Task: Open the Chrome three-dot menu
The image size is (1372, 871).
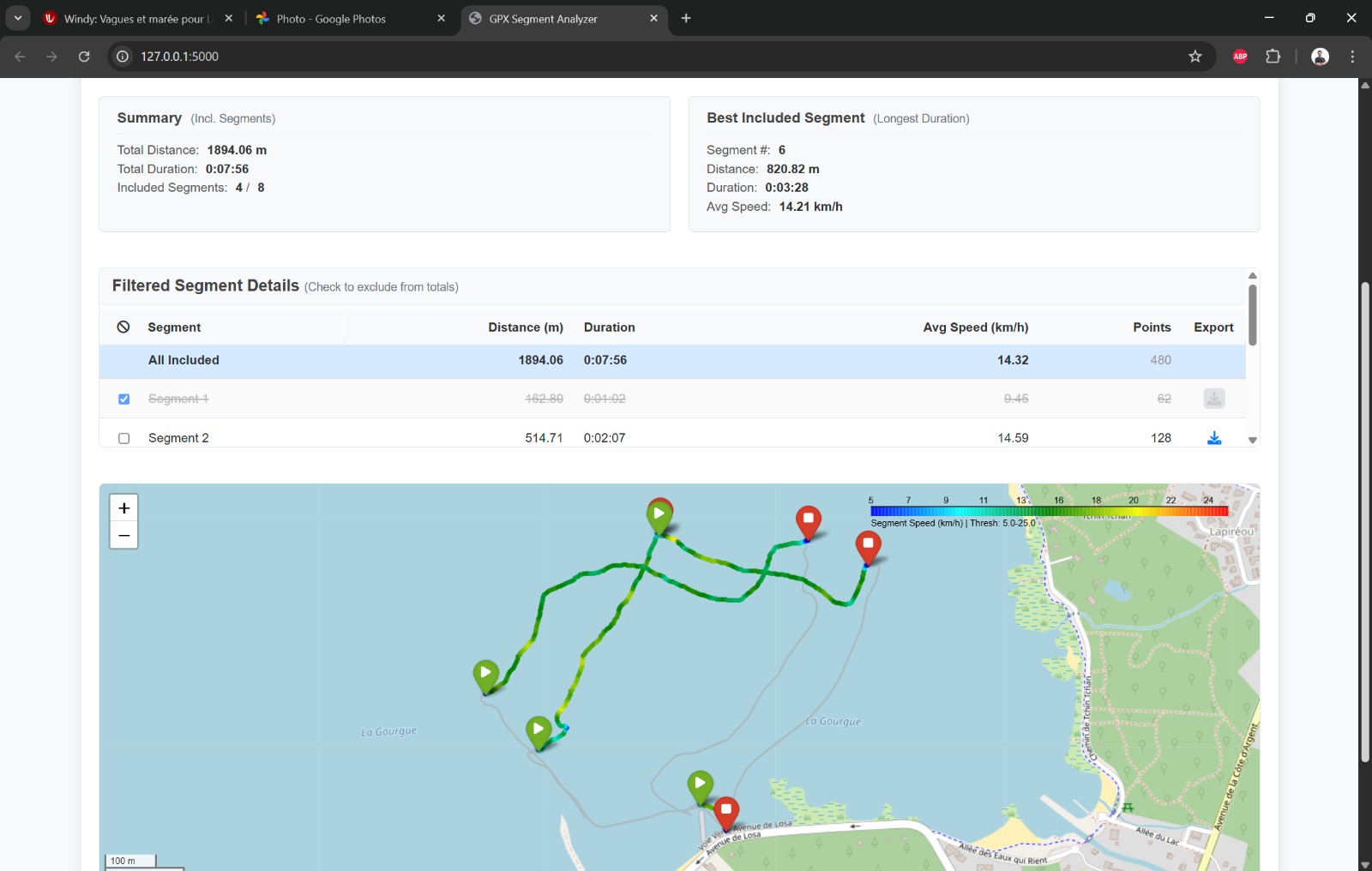Action: tap(1352, 57)
